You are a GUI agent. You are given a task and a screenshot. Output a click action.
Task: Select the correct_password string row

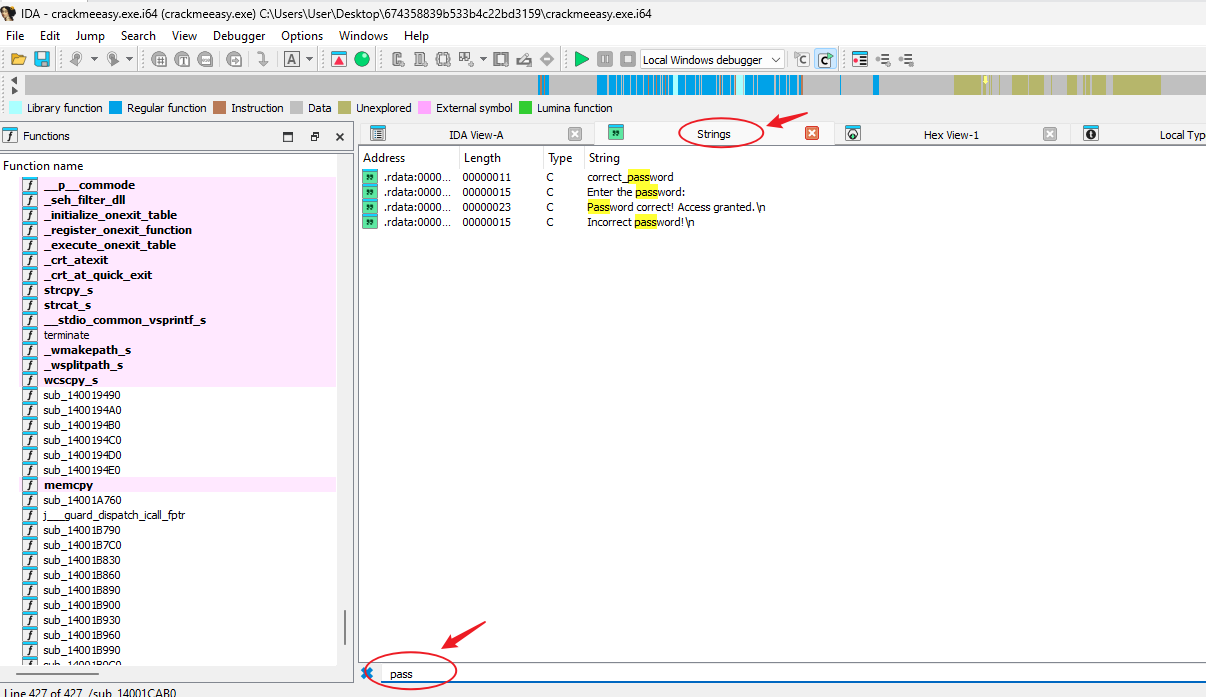[x=782, y=177]
